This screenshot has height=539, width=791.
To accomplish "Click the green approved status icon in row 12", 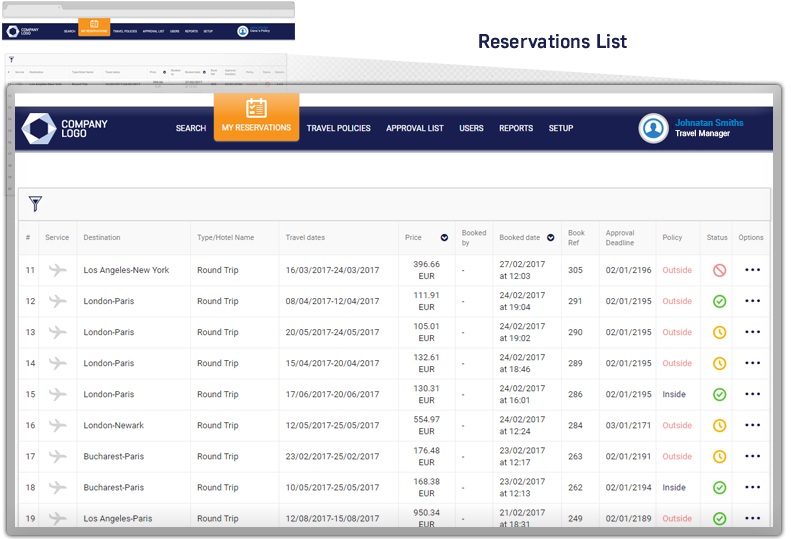I will [x=719, y=301].
